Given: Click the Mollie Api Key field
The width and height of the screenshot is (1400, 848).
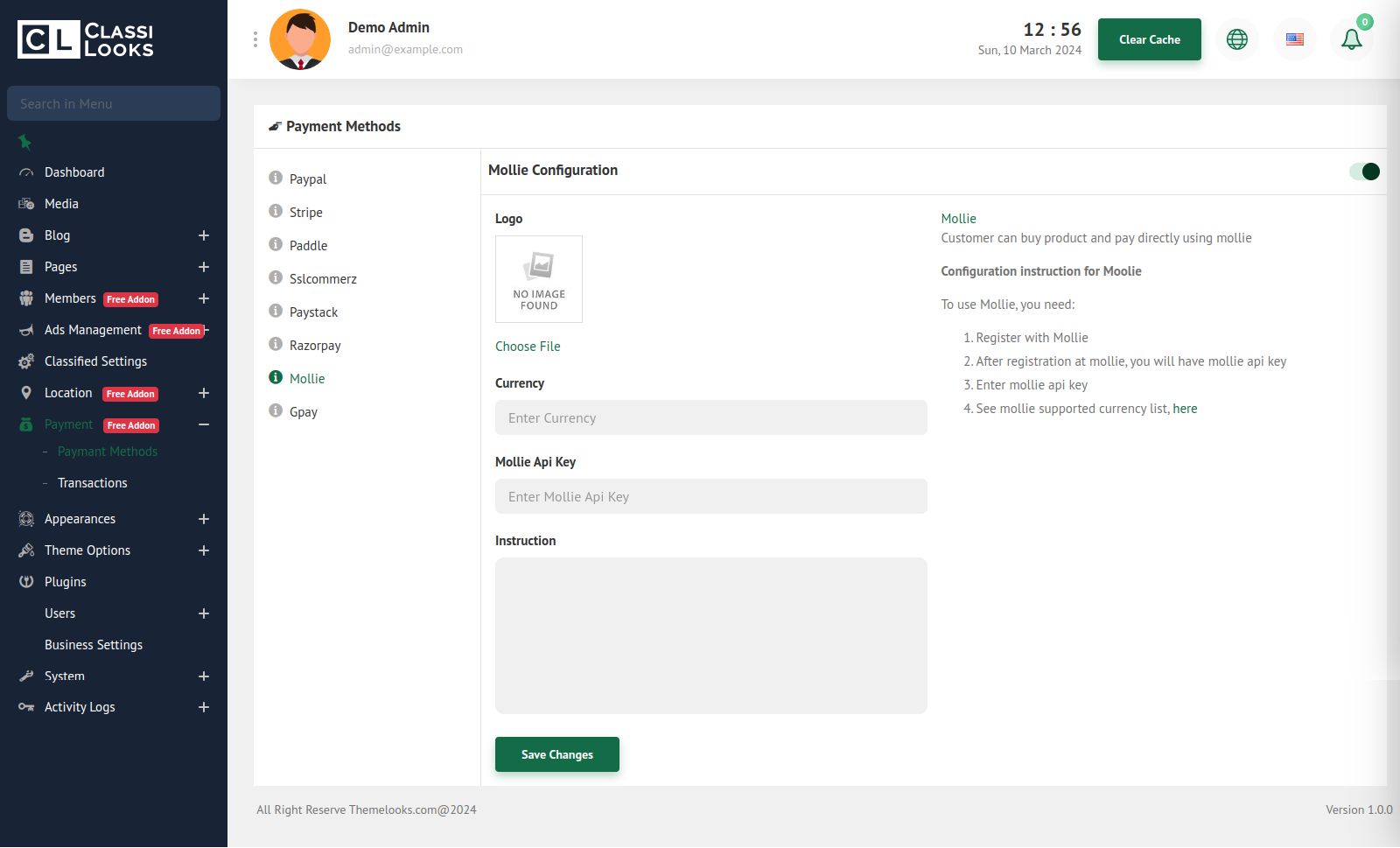Looking at the screenshot, I should [x=710, y=496].
